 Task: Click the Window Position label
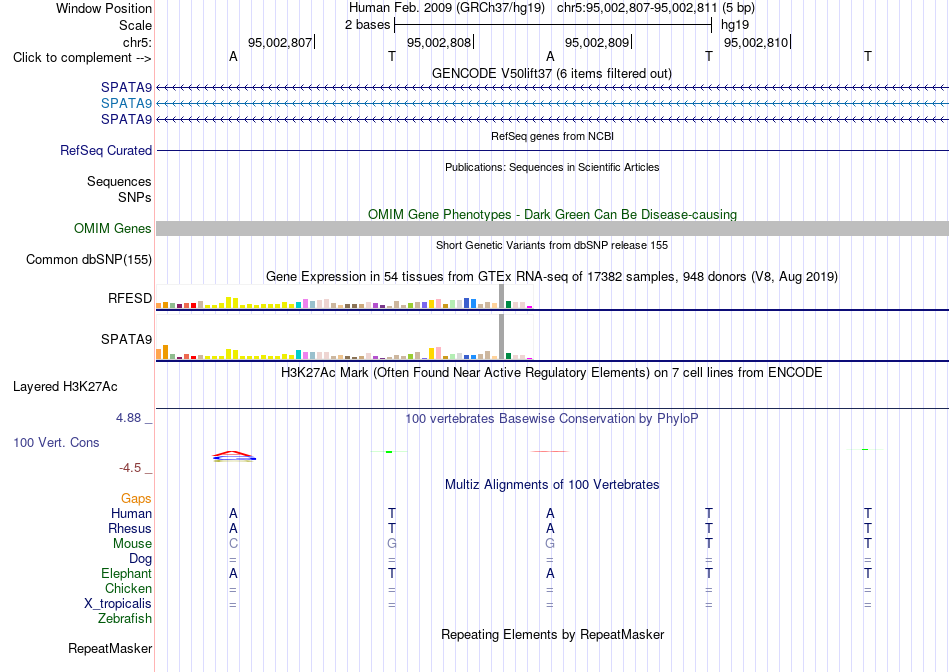pyautogui.click(x=104, y=8)
